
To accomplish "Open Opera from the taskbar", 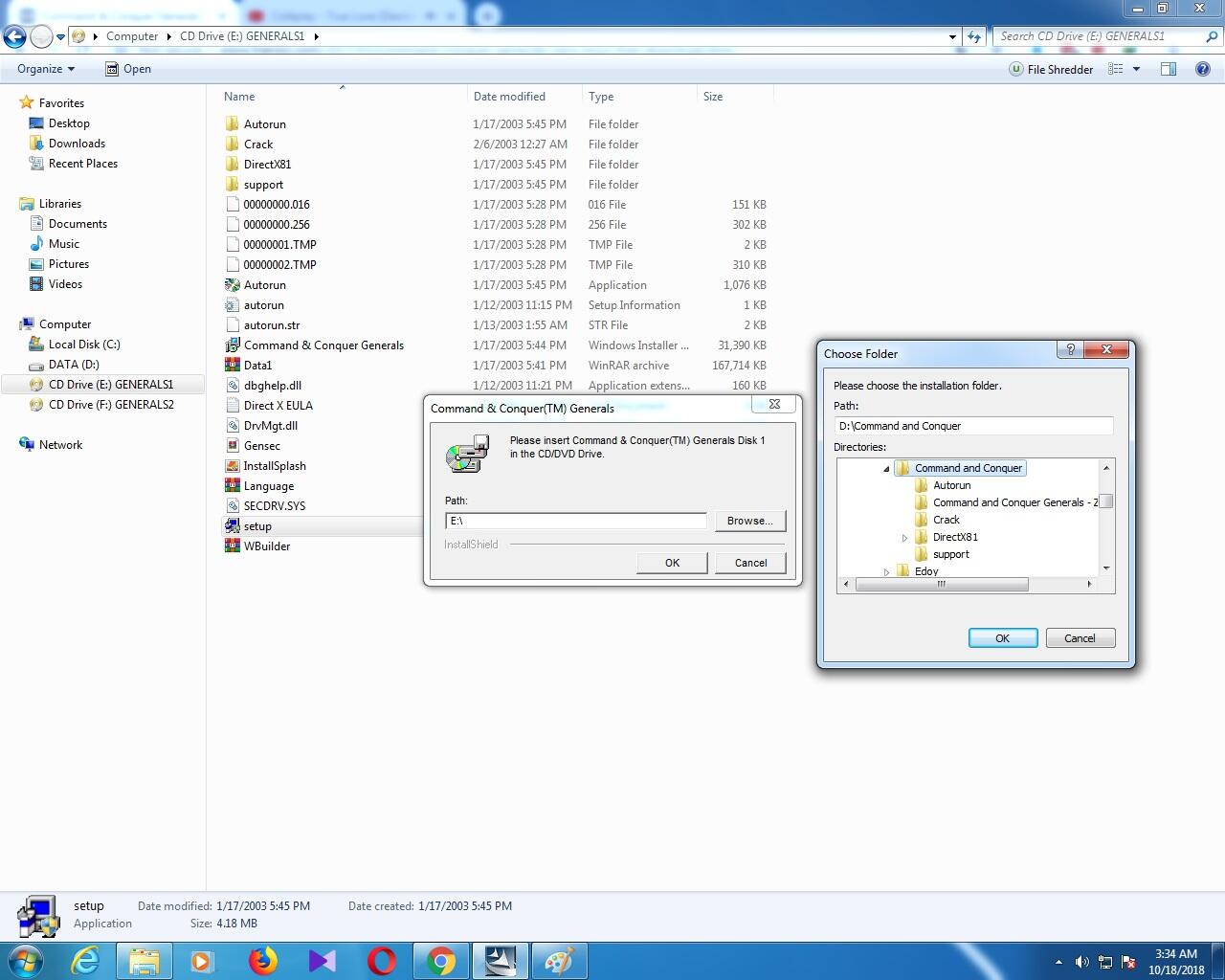I will tap(382, 960).
